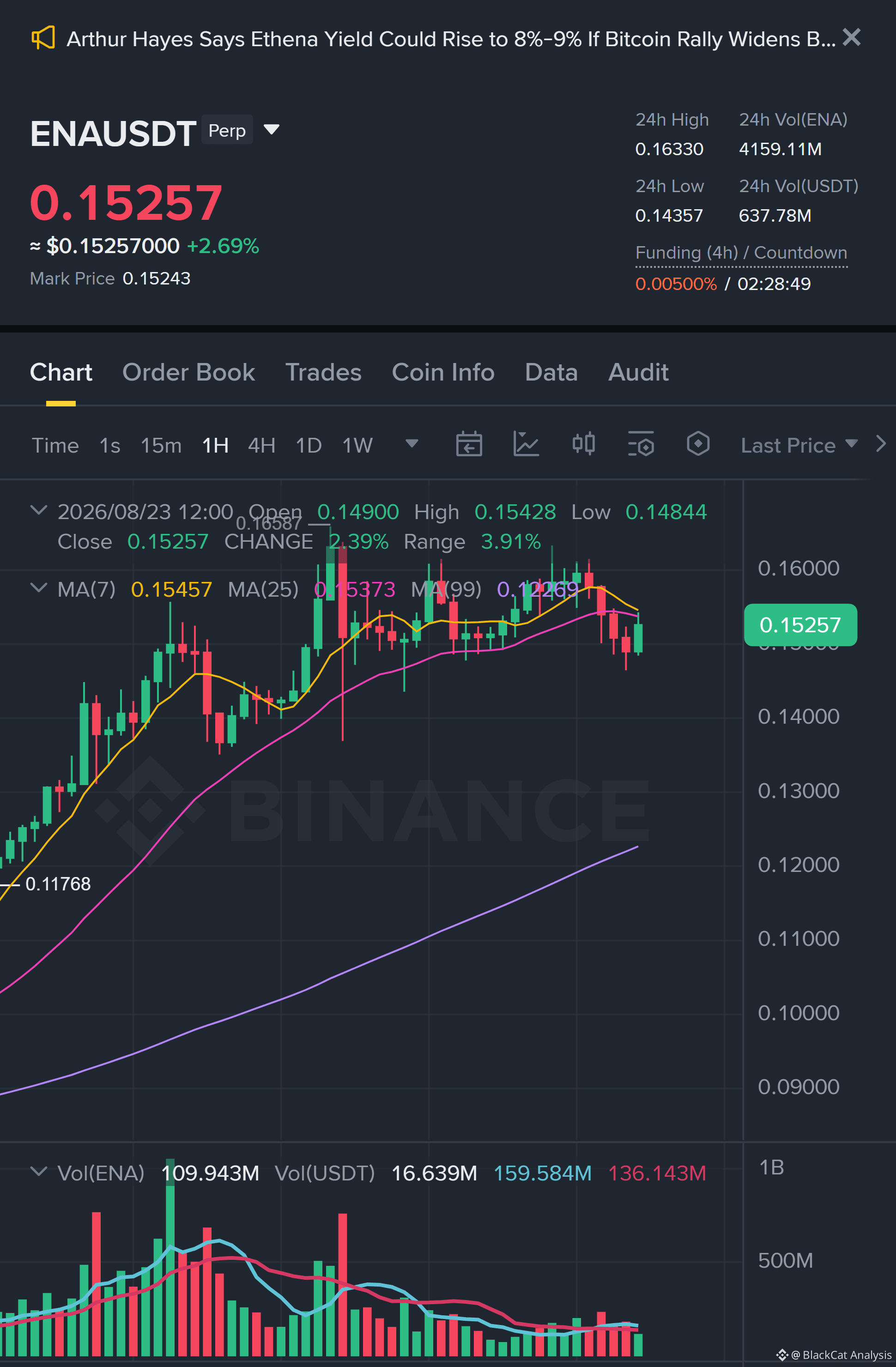
Task: Click the 0.11768 low price marker
Action: point(58,884)
